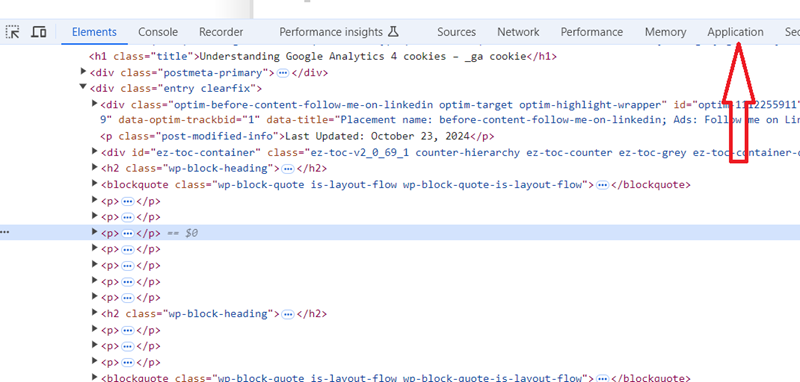Activate the inspect element picker icon
The height and width of the screenshot is (382, 800).
(x=13, y=32)
